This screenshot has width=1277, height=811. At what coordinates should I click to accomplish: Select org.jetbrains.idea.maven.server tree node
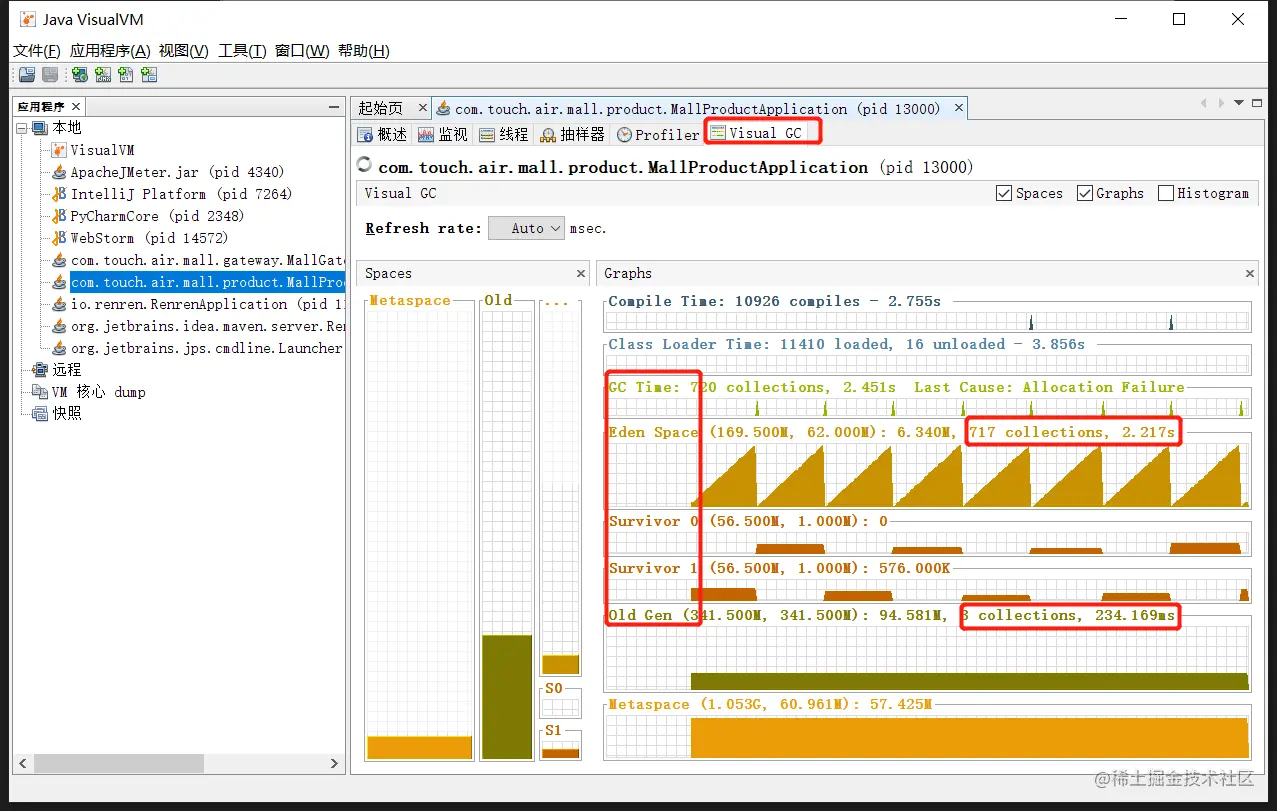pos(208,326)
